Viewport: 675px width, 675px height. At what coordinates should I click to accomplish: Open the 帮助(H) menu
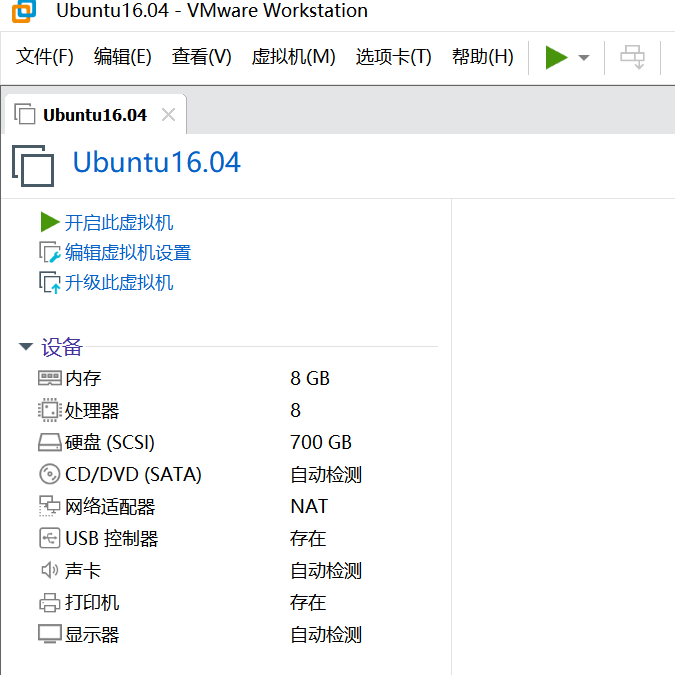tap(483, 57)
